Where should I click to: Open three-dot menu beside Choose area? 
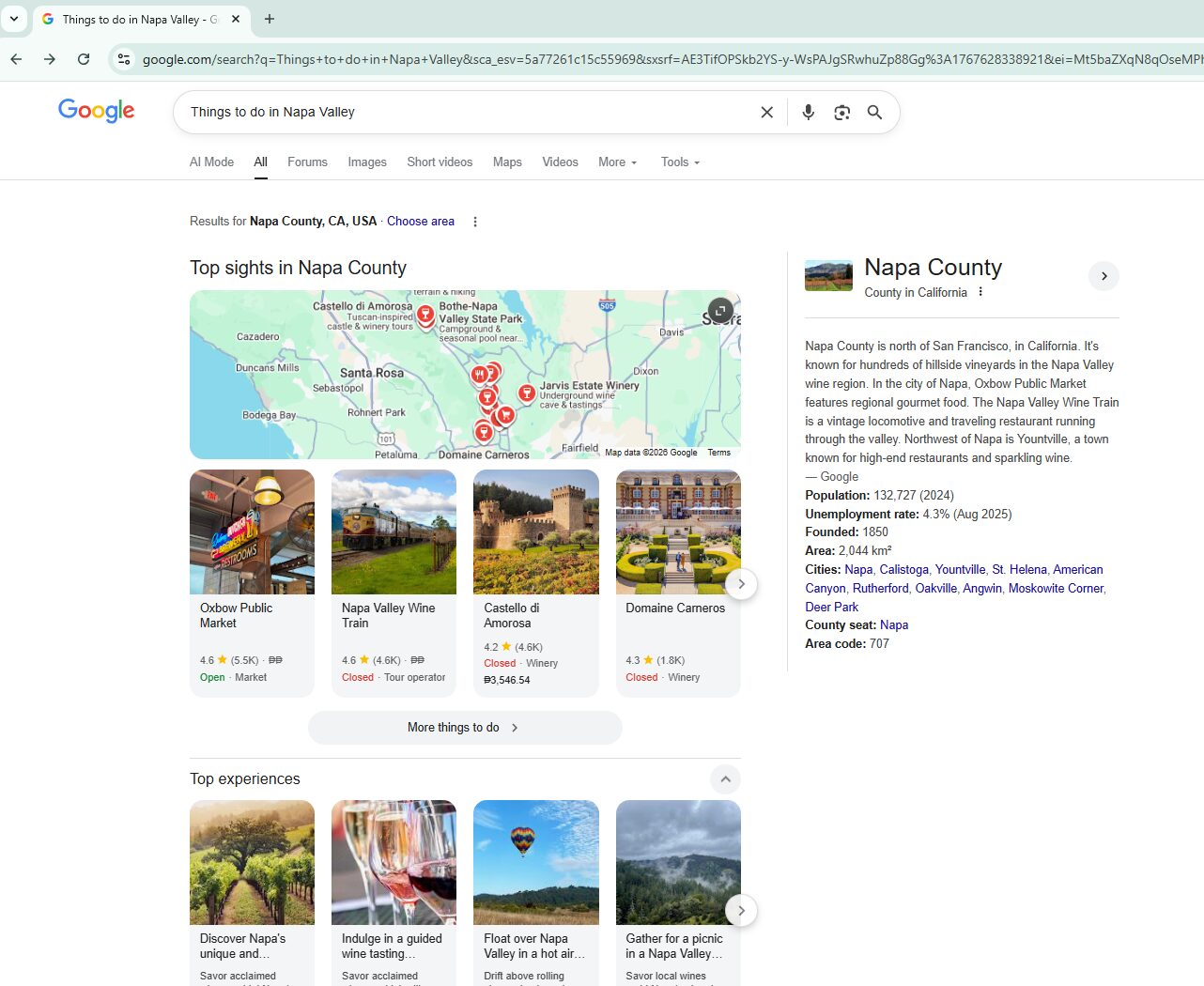[x=475, y=222]
